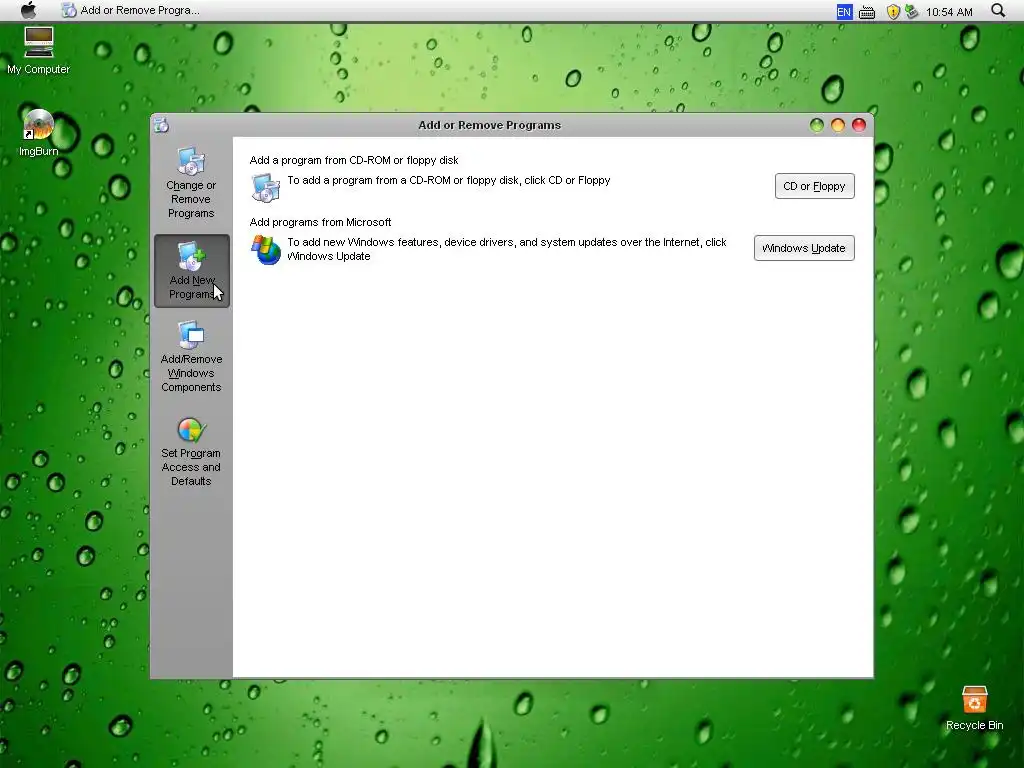
Task: Click the Windows globe icon beside Microsoft section
Action: tap(266, 249)
